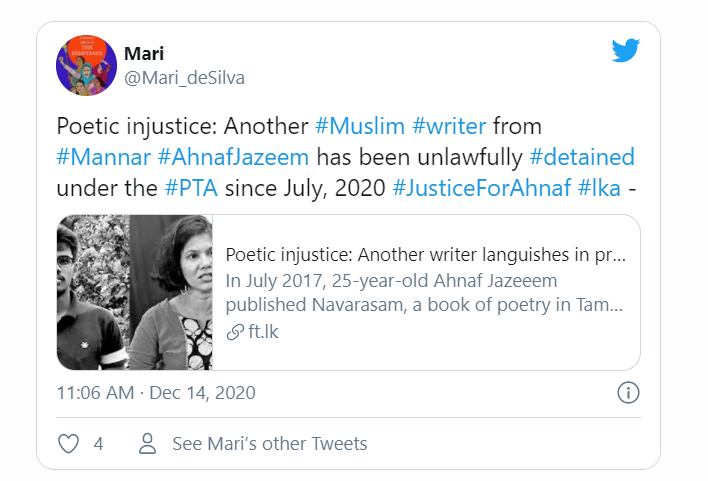Open the article preview thumbnail image
Viewport: 708px width, 481px height.
coord(134,293)
